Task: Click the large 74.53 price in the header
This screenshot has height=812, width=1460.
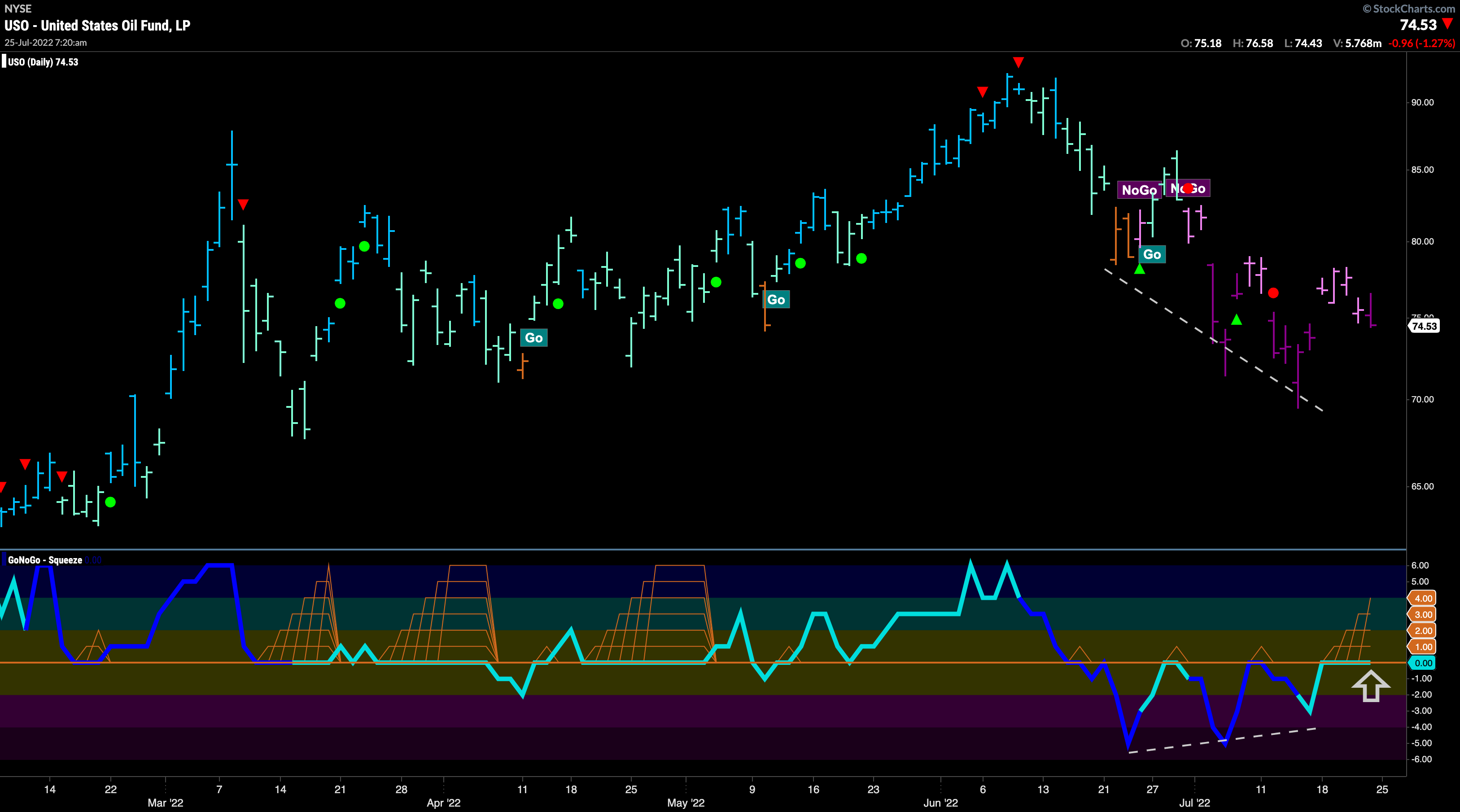Action: pyautogui.click(x=1419, y=24)
